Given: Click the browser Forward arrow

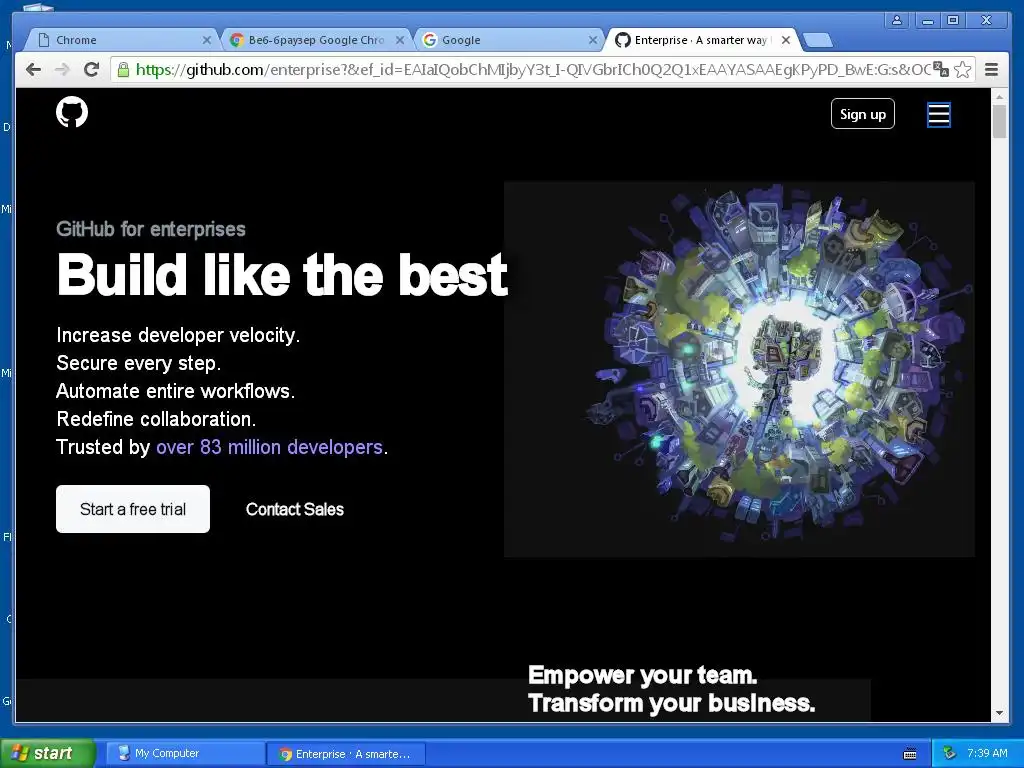Looking at the screenshot, I should (62, 69).
